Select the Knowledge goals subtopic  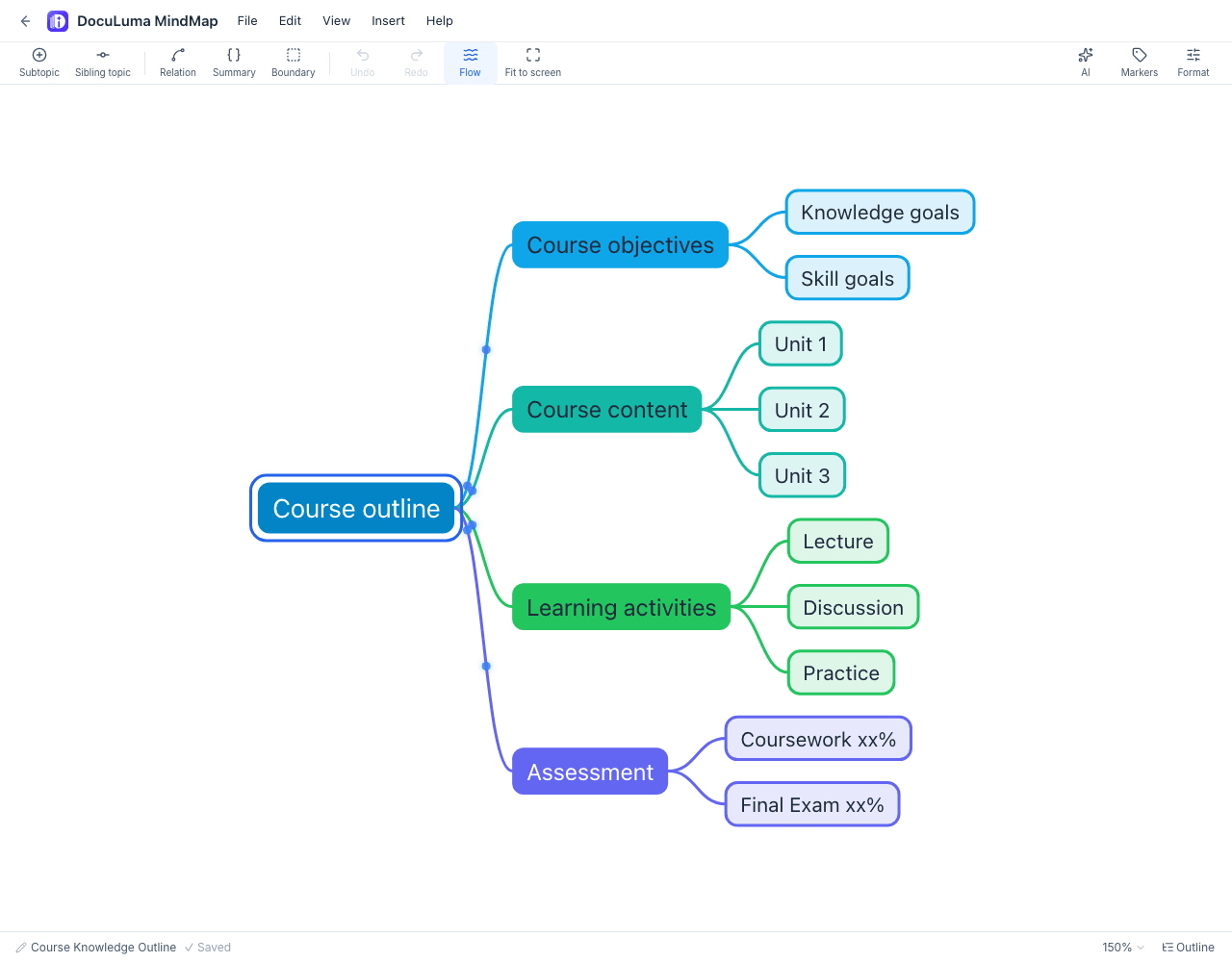pyautogui.click(x=881, y=213)
